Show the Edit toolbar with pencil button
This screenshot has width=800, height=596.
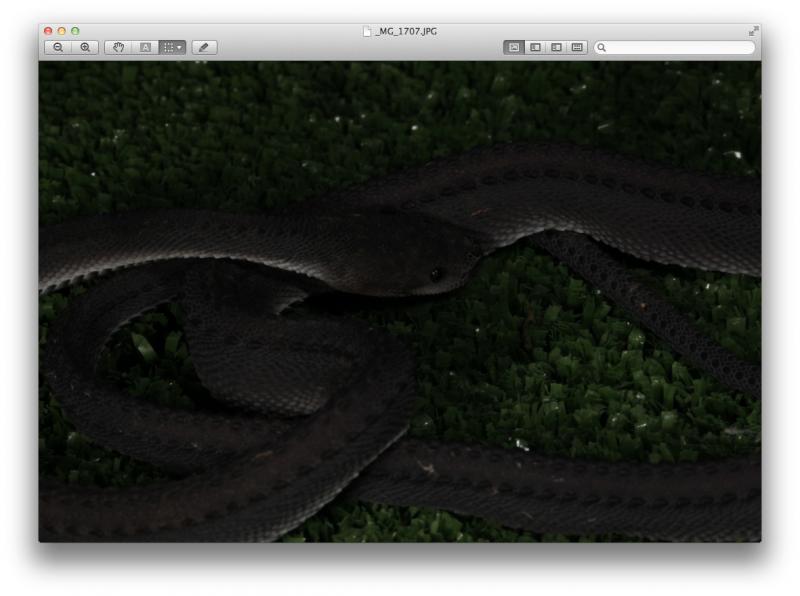tap(204, 47)
